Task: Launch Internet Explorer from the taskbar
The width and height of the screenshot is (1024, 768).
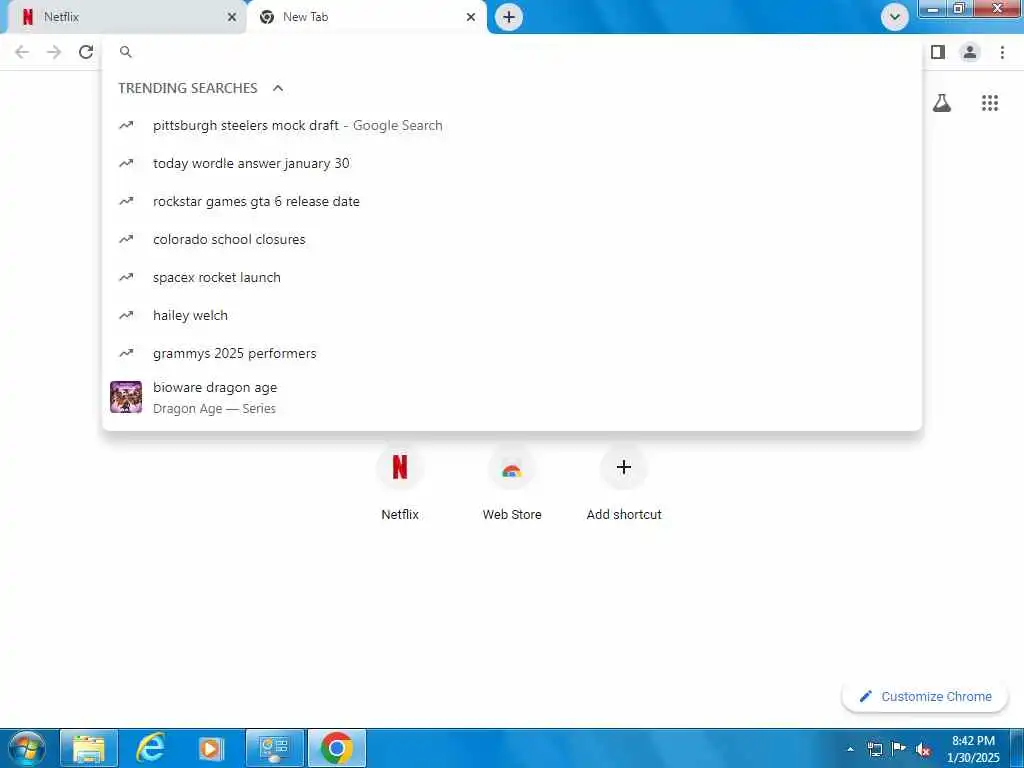Action: point(150,748)
